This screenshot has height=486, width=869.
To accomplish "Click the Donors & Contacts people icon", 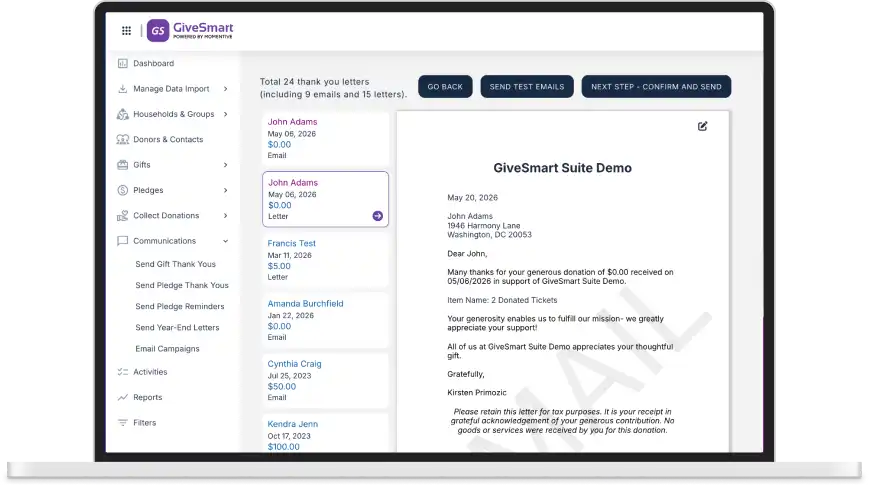I will tap(122, 140).
